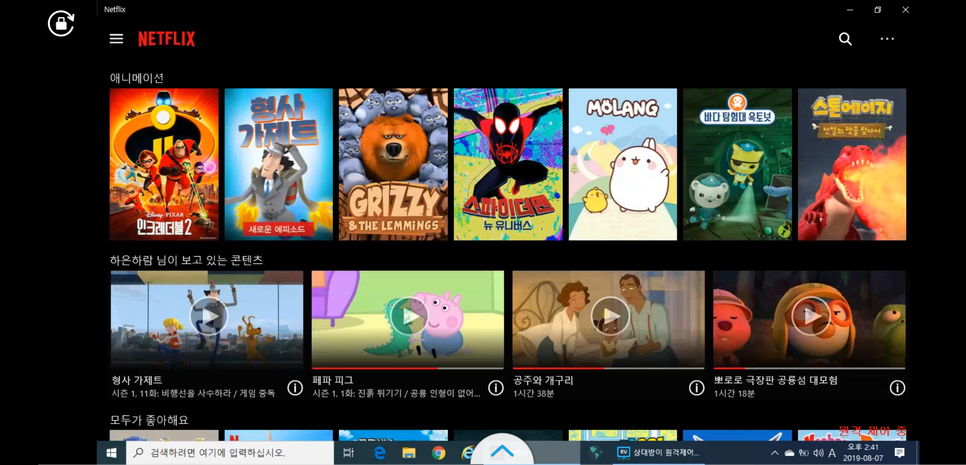Expand the remote control panel up-arrow
Screen dimensions: 966x465
point(502,451)
